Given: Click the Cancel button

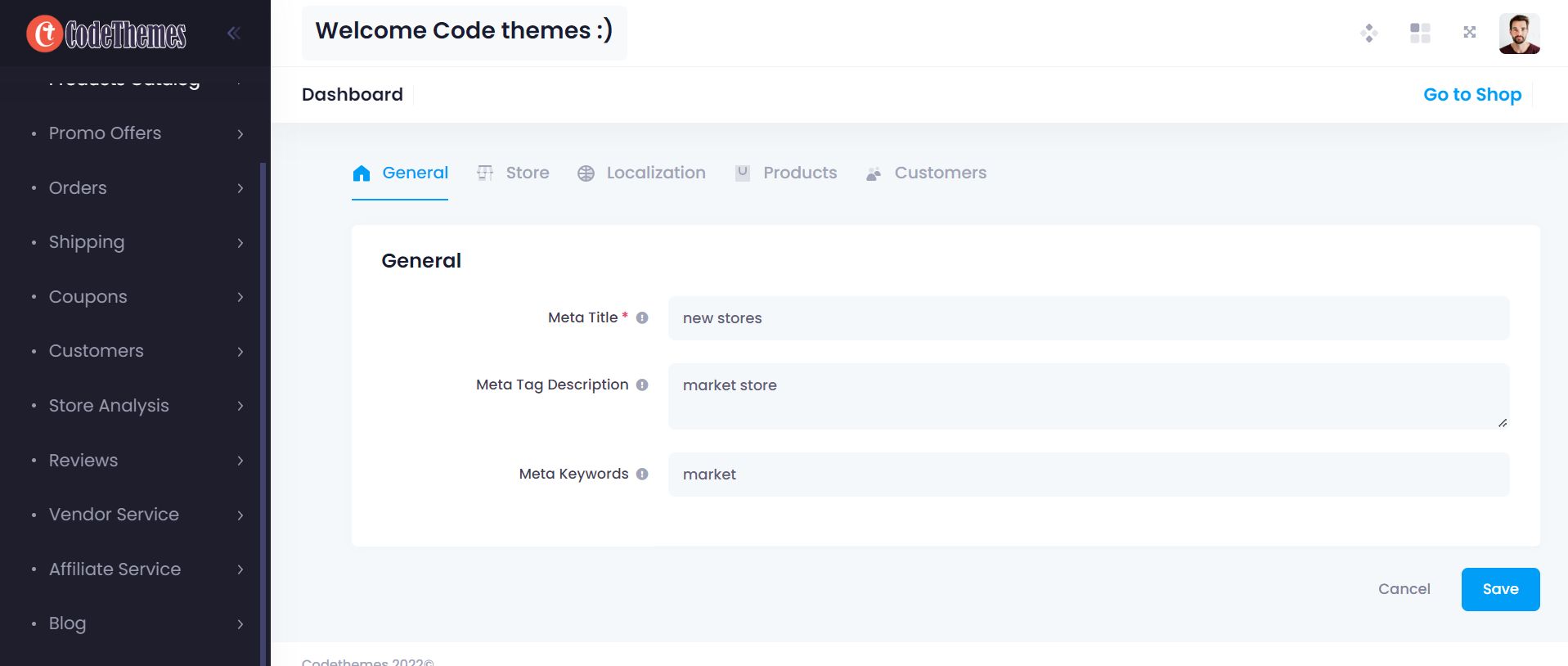Looking at the screenshot, I should click(1404, 589).
